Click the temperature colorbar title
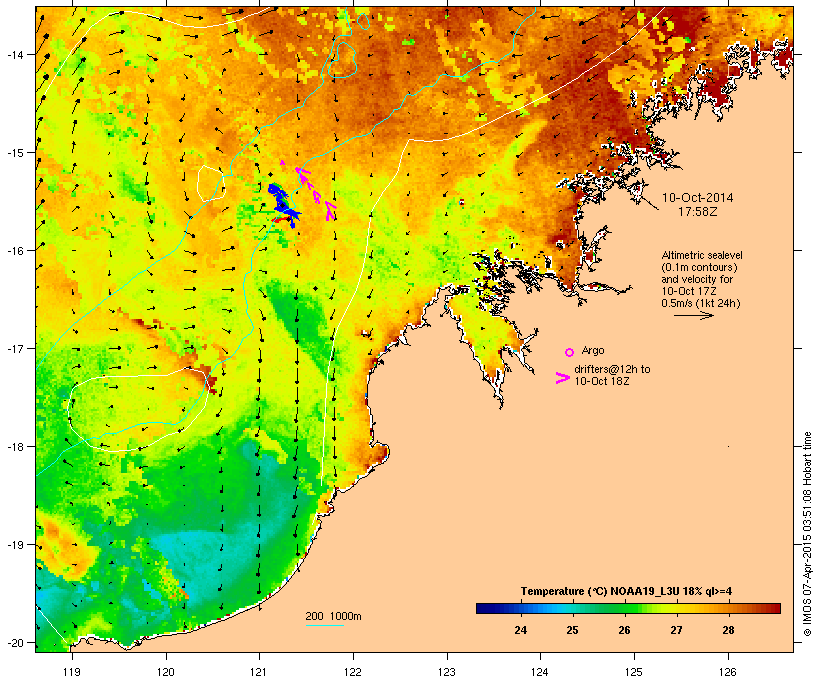This screenshot has width=820, height=680. [x=626, y=591]
